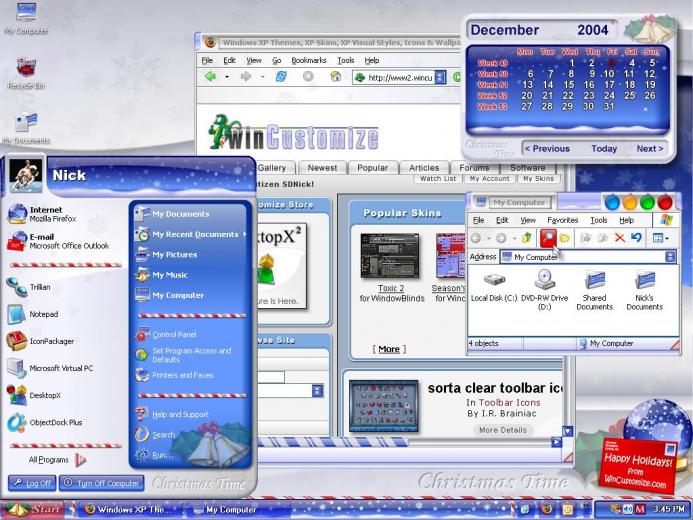This screenshot has height=520, width=693.
Task: Follow the Toxic 2 skin link
Action: click(x=391, y=288)
